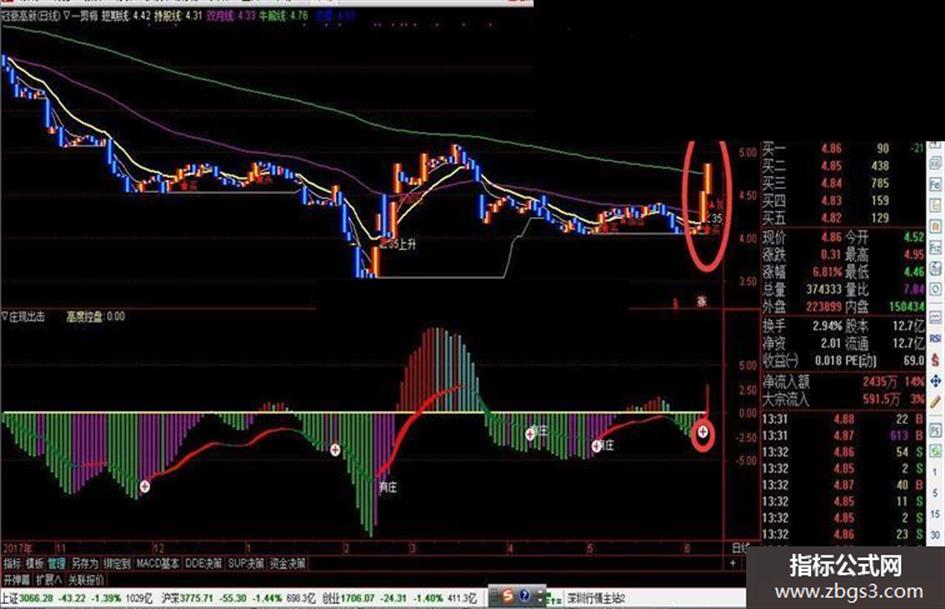
Task: Select the RSI indicator icon
Action: pos(935,338)
